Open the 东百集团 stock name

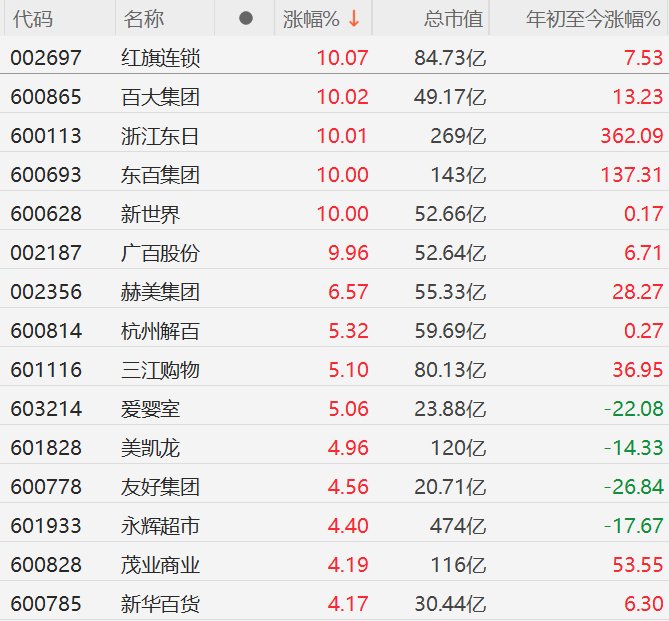160,175
